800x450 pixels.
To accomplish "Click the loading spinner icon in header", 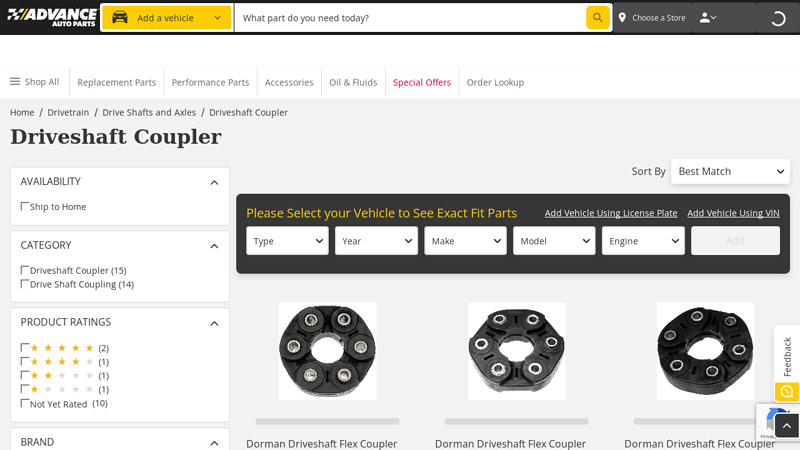I will pos(778,19).
